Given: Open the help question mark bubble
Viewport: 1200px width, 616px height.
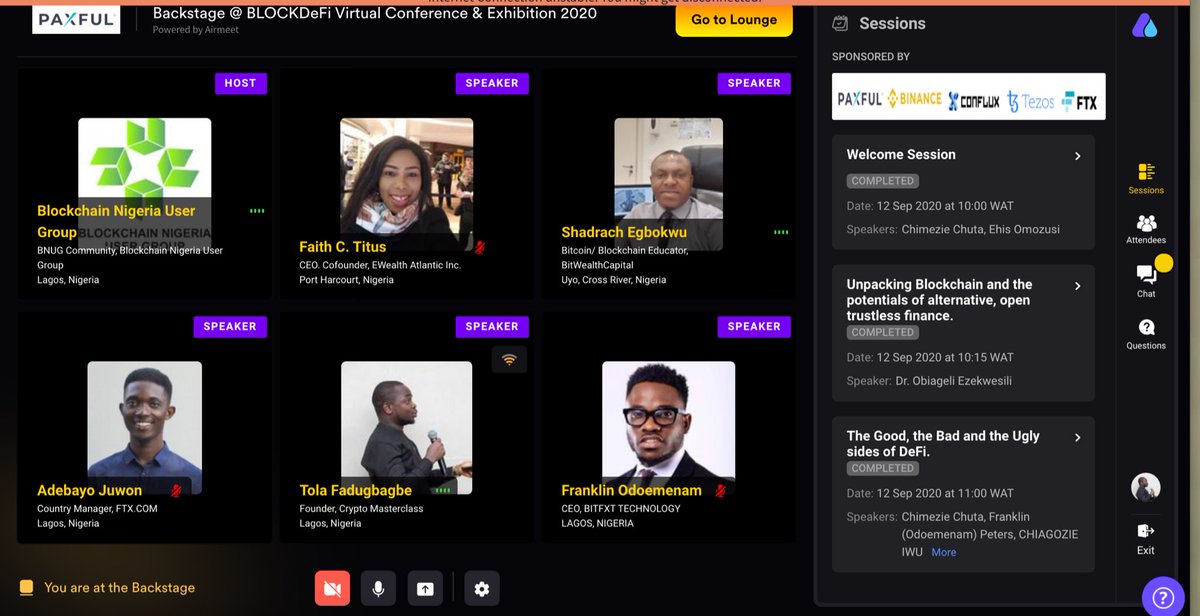Looking at the screenshot, I should (x=1163, y=597).
